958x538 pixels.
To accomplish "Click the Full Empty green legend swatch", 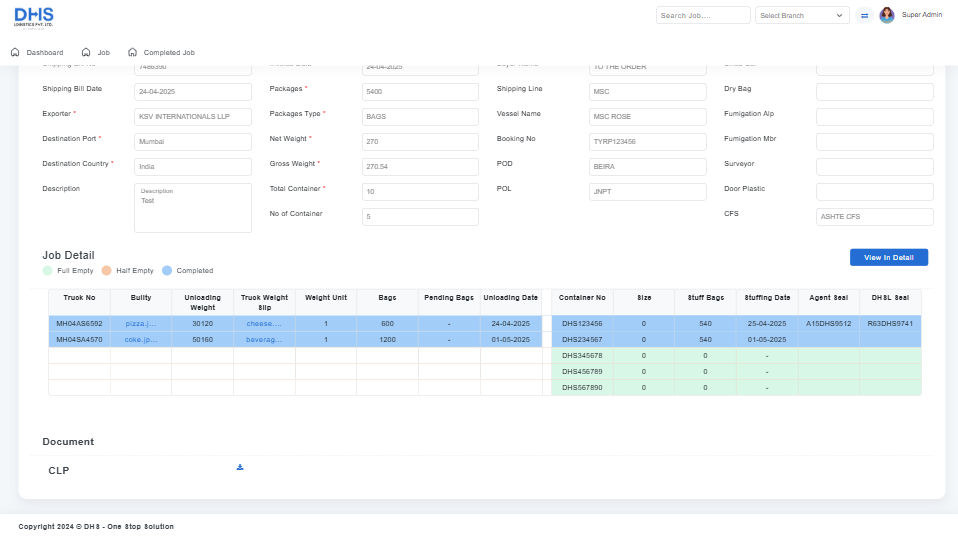I will [47, 271].
